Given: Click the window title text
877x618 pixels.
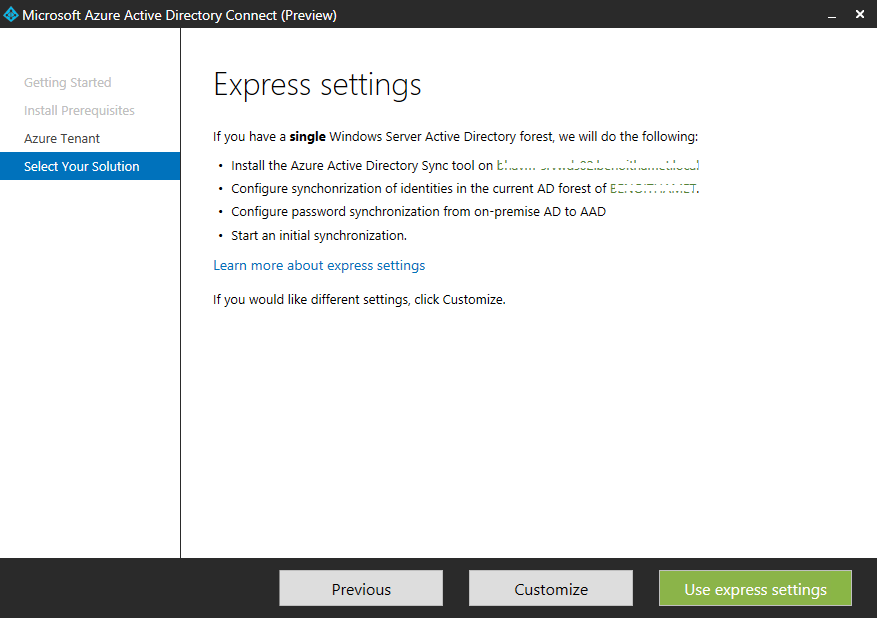Looking at the screenshot, I should pos(179,15).
